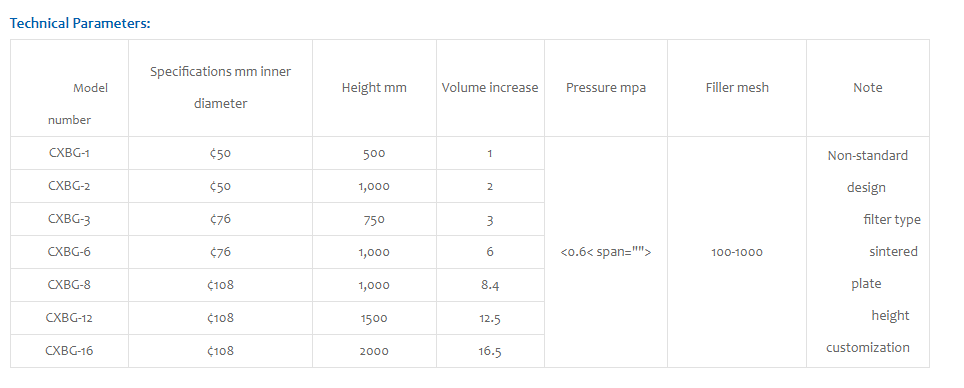Select the CXBG-12 model cell
This screenshot has width=964, height=388.
click(x=69, y=318)
